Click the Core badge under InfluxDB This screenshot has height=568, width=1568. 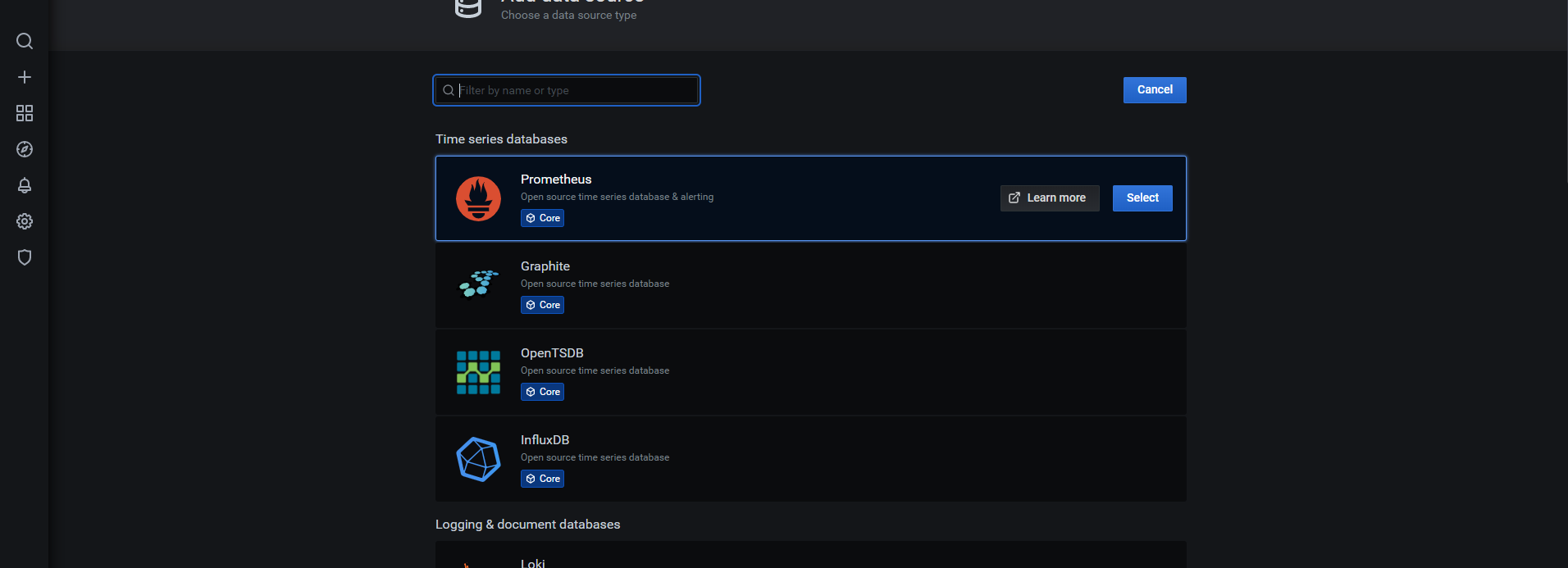[542, 479]
